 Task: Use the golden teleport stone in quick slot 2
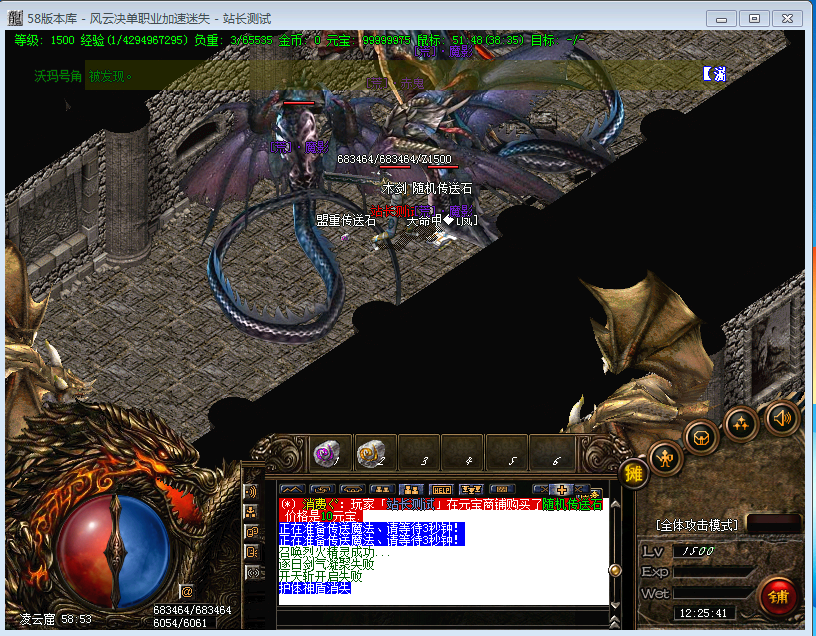(x=374, y=453)
